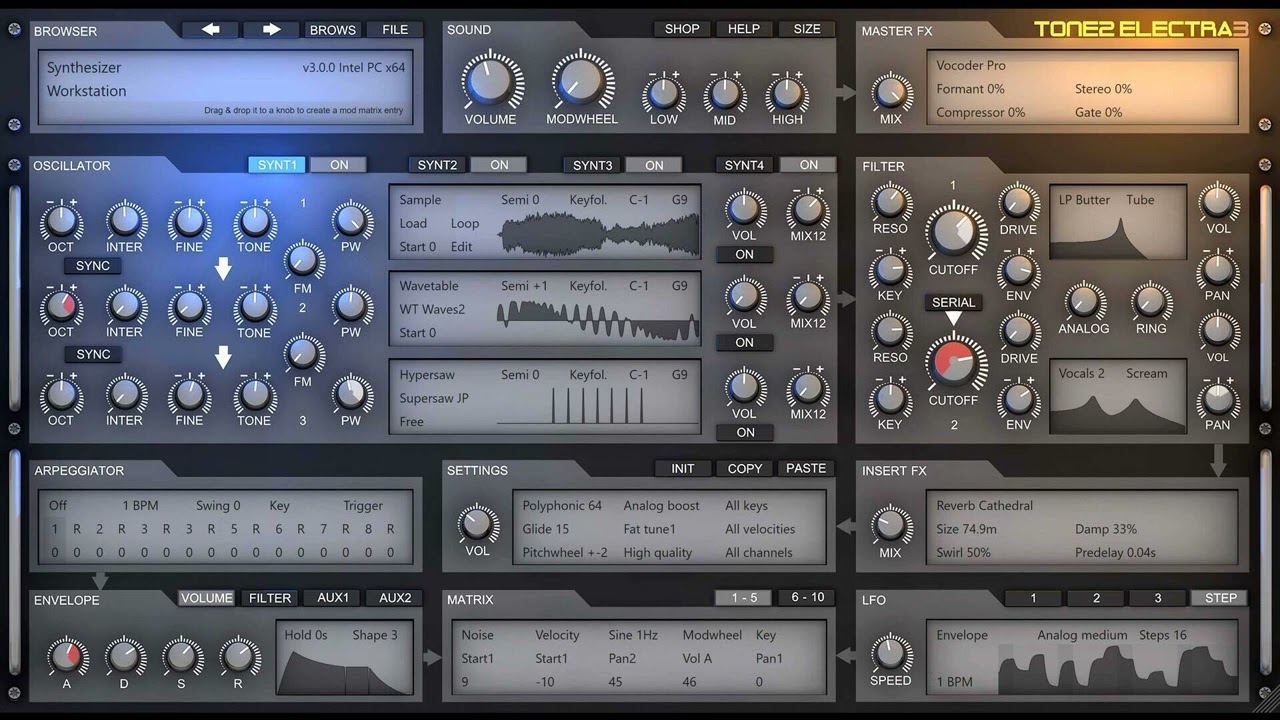Click the red filter 2 CUTOFF knob

point(954,362)
